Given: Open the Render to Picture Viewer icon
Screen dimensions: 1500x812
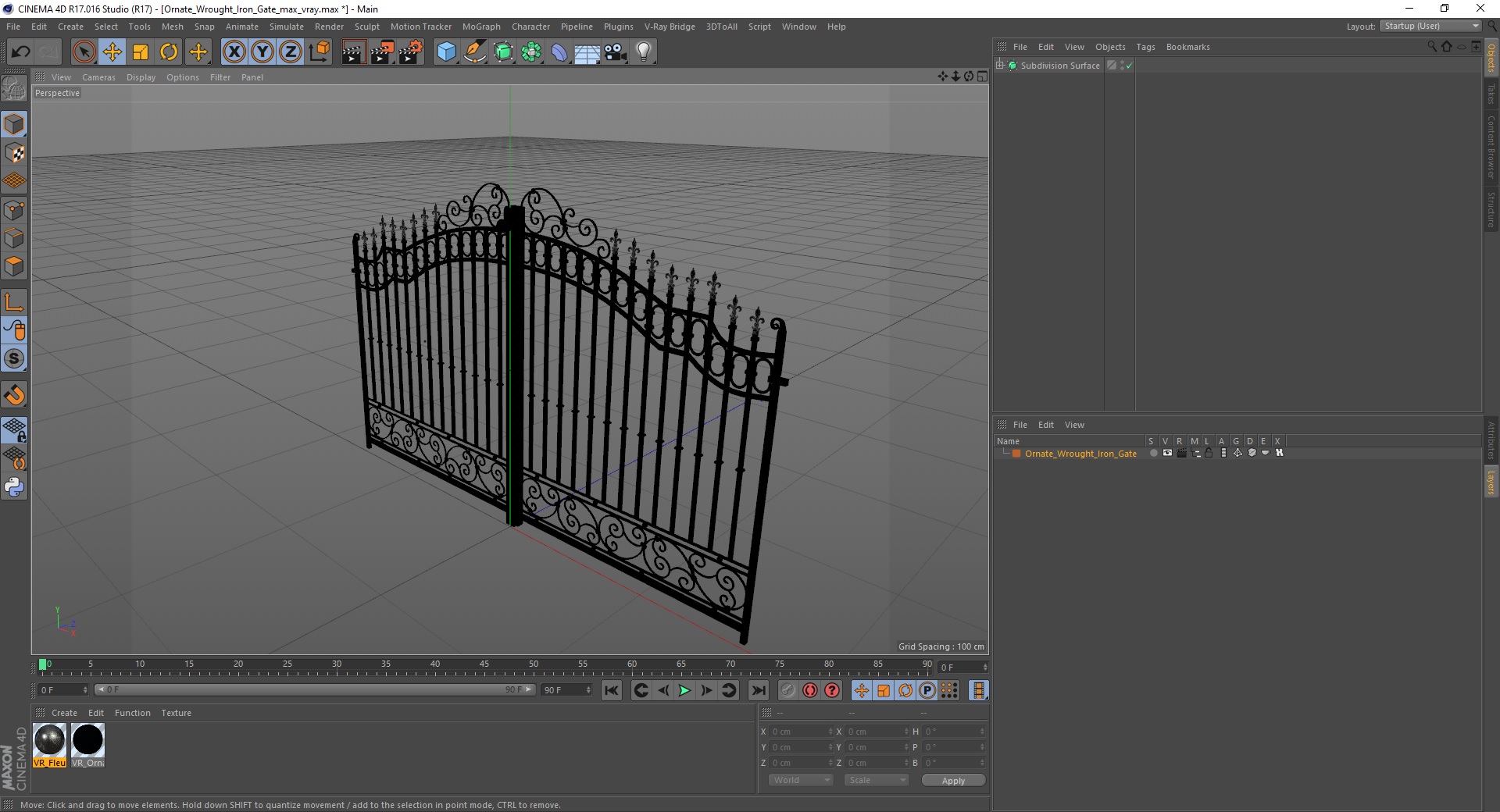Looking at the screenshot, I should click(x=382, y=52).
